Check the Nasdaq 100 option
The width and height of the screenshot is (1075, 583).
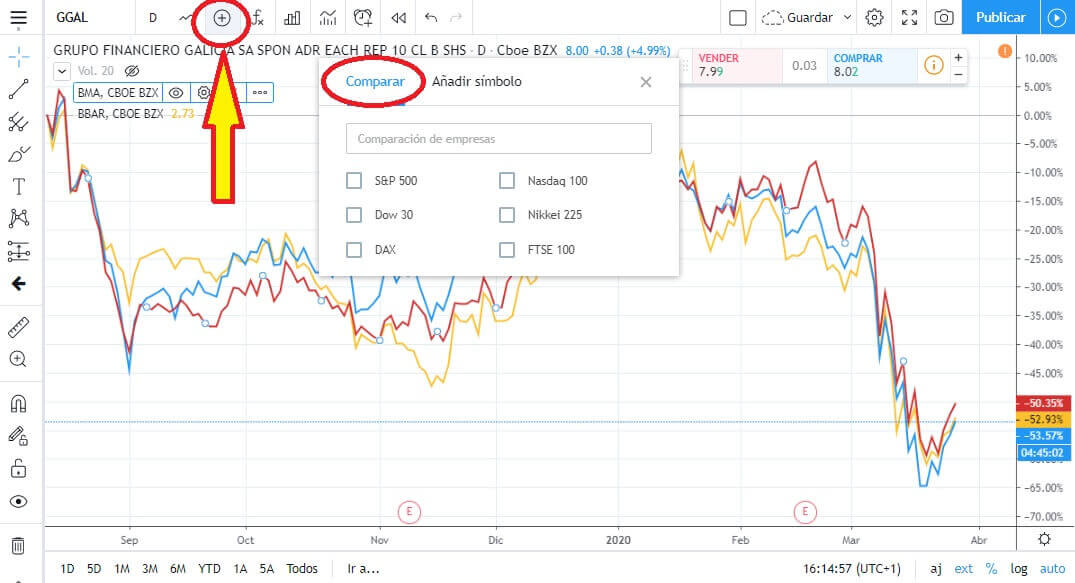(506, 181)
